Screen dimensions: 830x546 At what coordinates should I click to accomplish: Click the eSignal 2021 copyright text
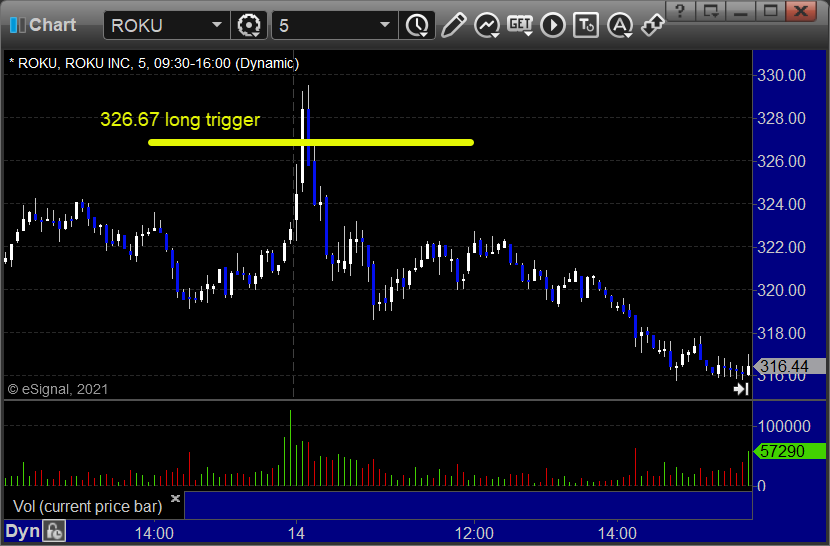pos(58,389)
